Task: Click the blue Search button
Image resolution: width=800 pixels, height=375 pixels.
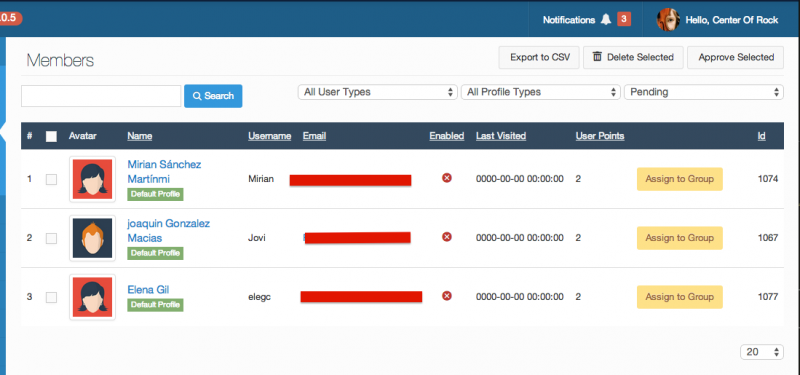Action: [213, 96]
